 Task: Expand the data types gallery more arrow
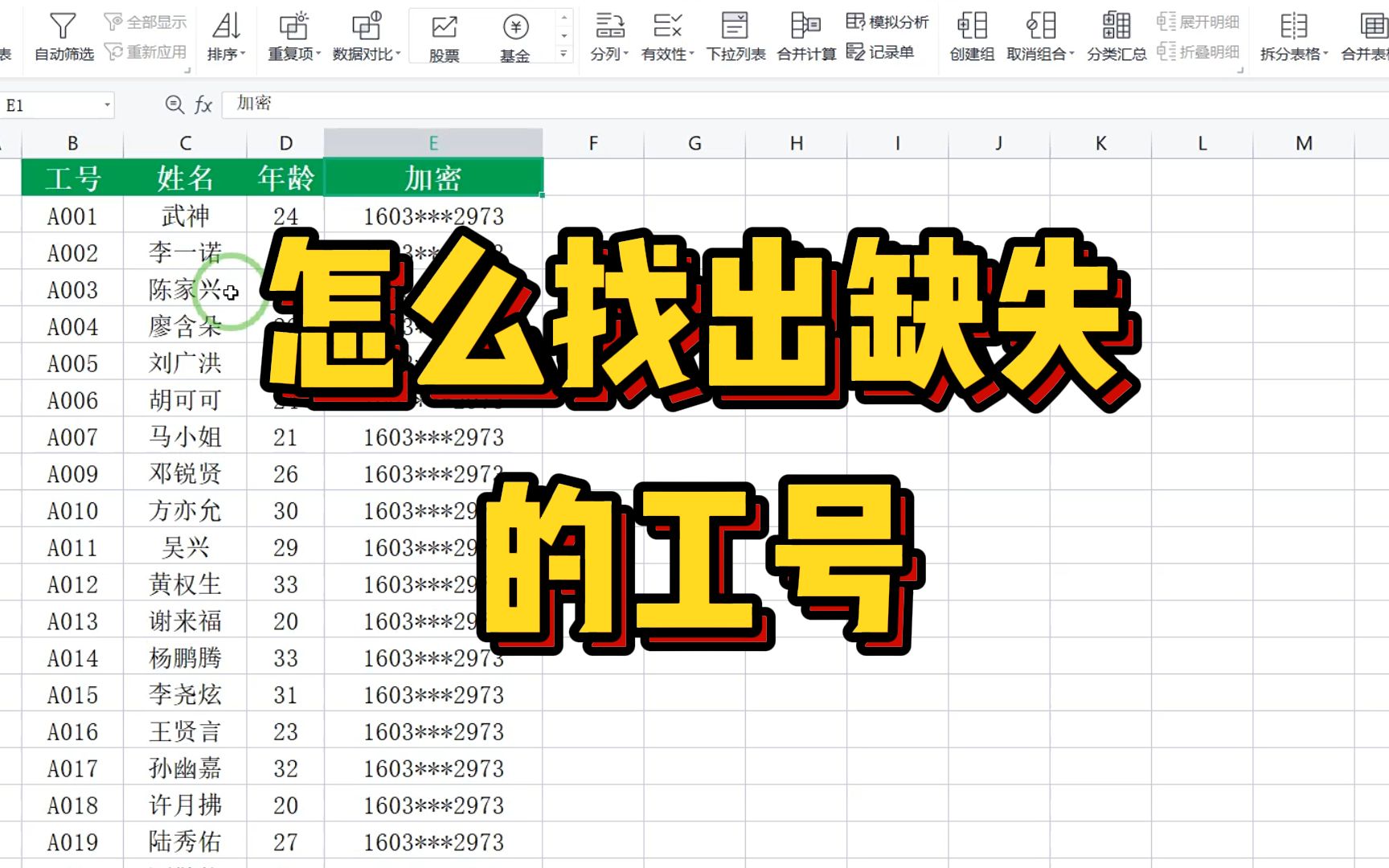click(x=564, y=55)
